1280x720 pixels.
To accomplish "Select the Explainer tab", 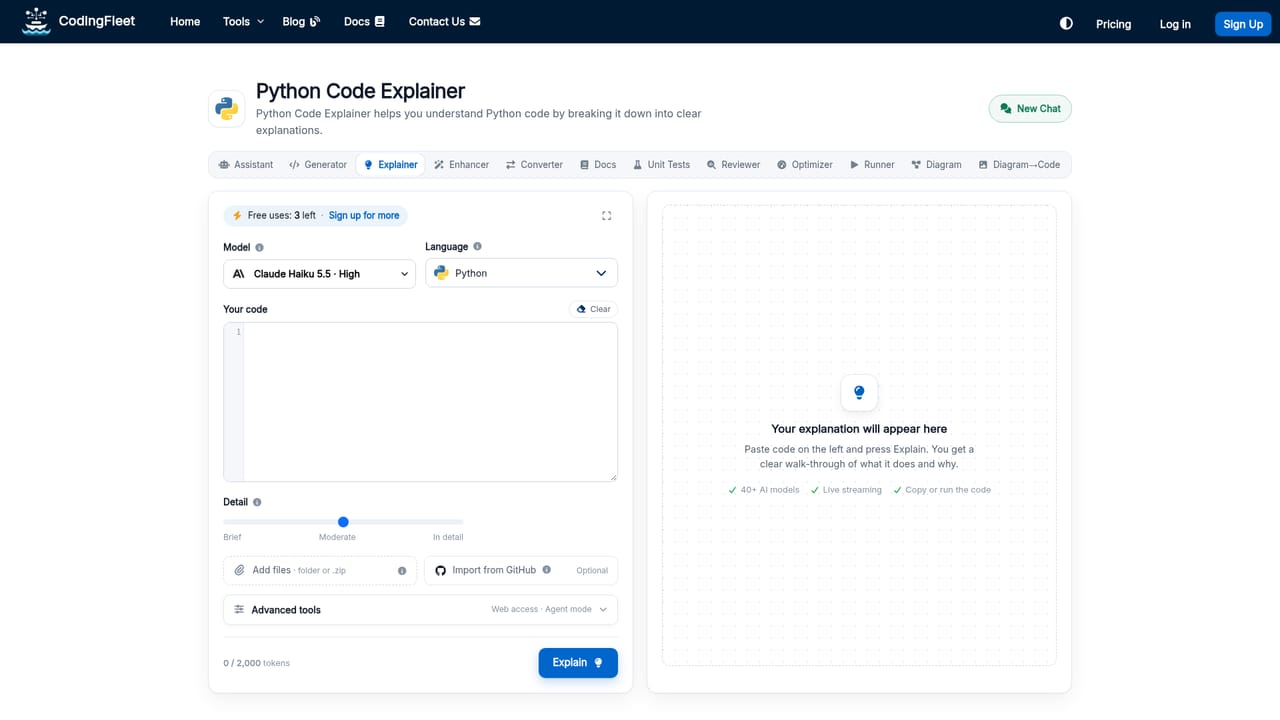I will point(391,165).
